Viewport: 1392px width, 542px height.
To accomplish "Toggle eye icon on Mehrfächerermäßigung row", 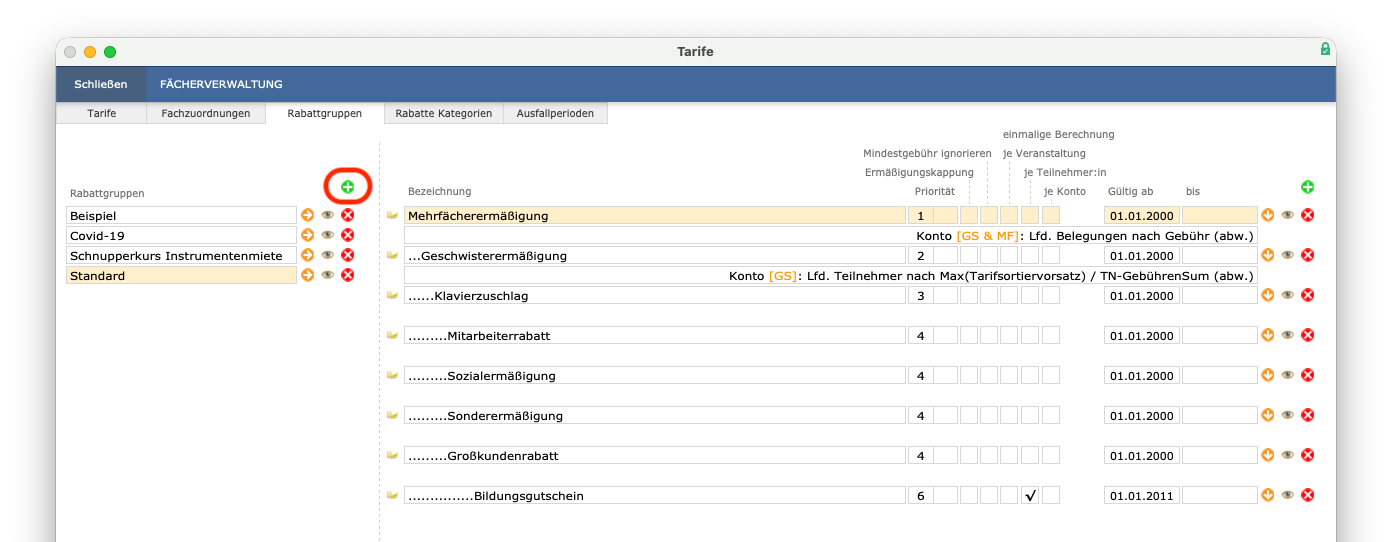I will [1287, 215].
